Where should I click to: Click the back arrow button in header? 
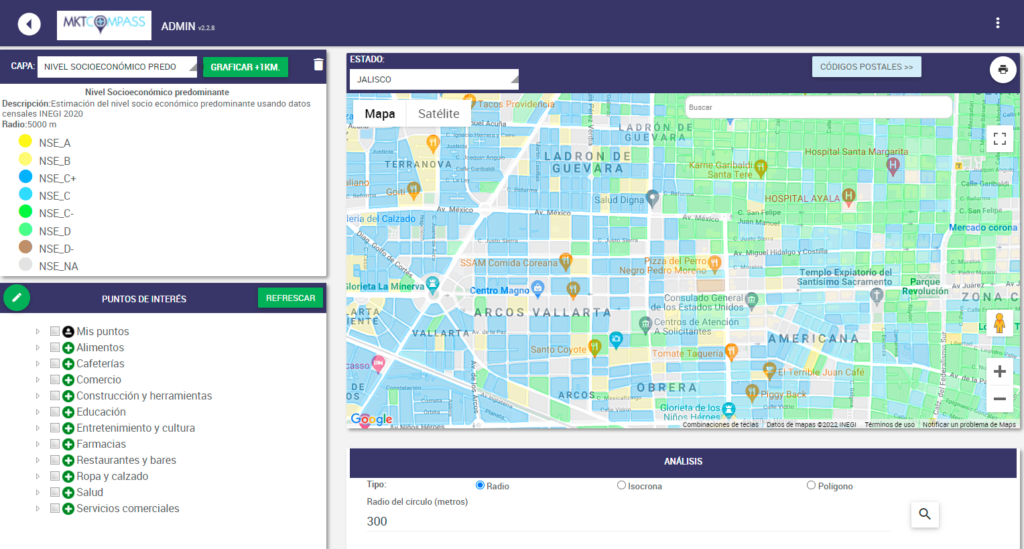coord(29,24)
